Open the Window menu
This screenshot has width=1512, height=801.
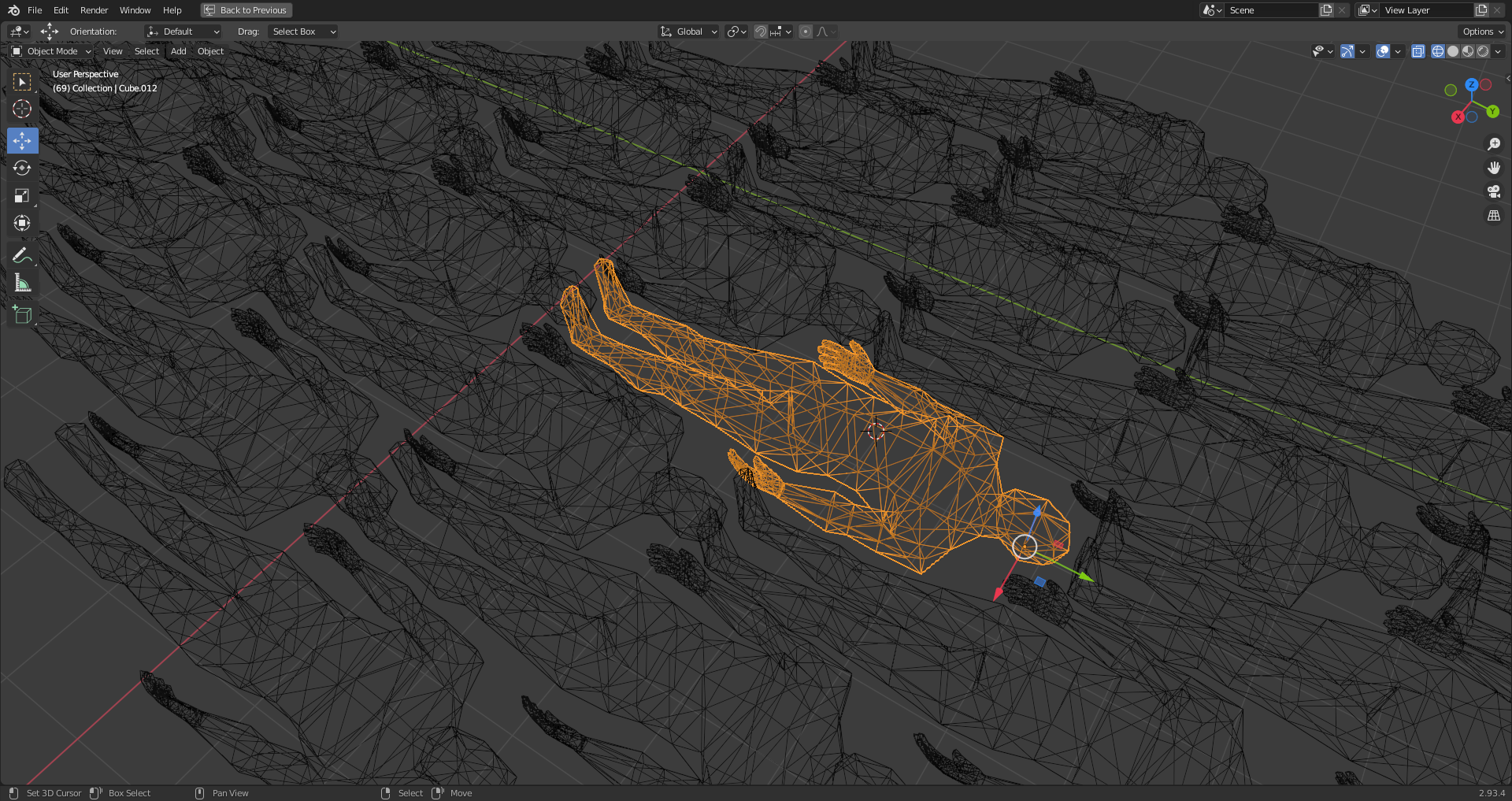[135, 10]
